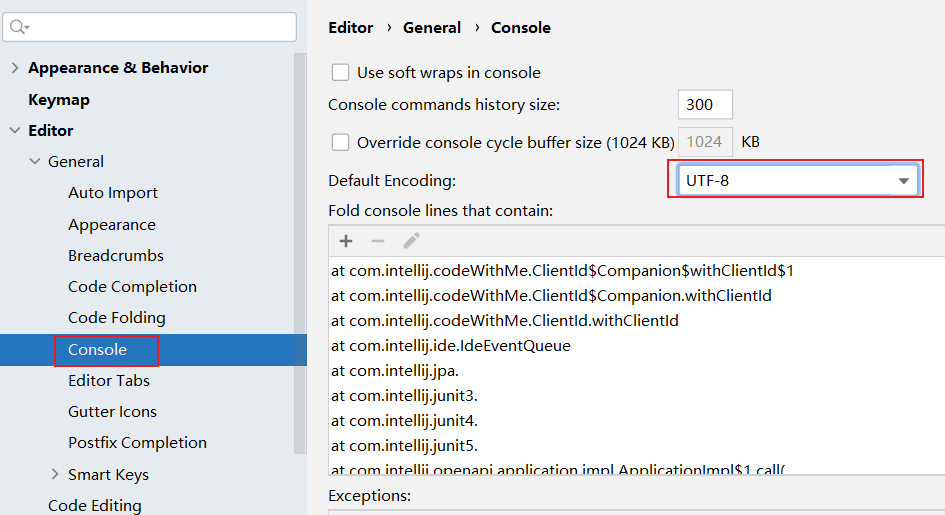Click the remove (−) fold pattern icon
The height and width of the screenshot is (515, 945).
(x=378, y=242)
